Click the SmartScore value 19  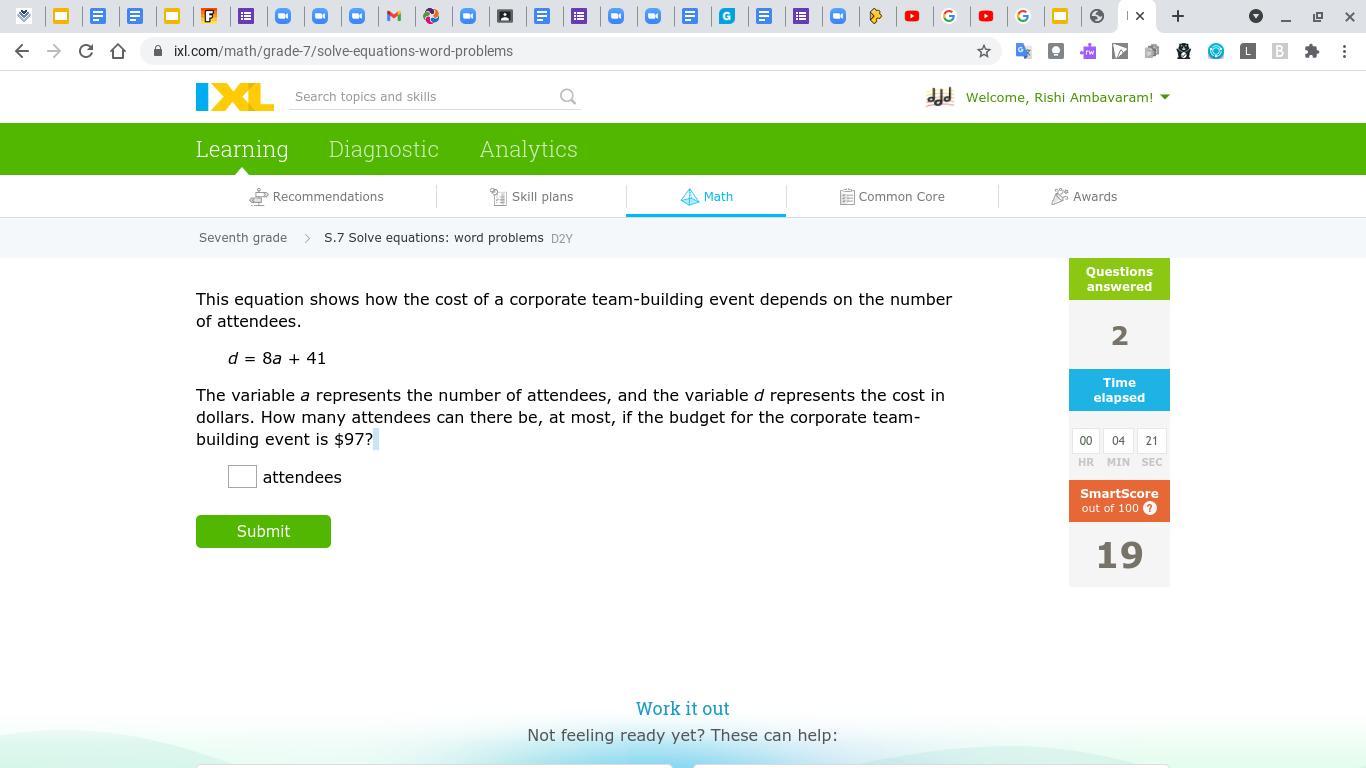click(x=1119, y=556)
